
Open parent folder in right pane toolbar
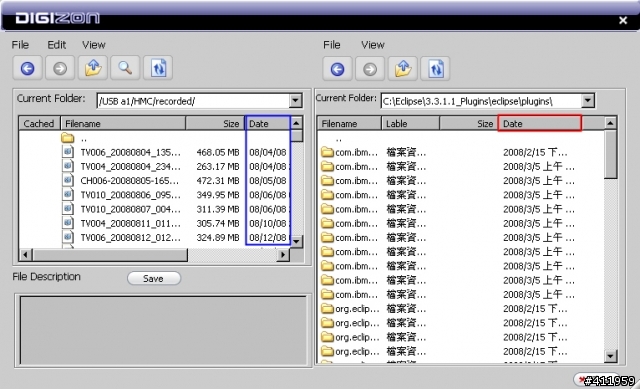(403, 69)
